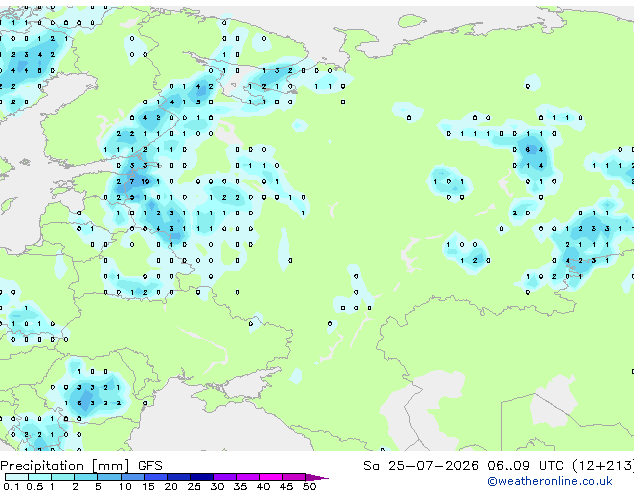Click the 45–50 mm legend color swatch
634x490 pixels.
294,477
